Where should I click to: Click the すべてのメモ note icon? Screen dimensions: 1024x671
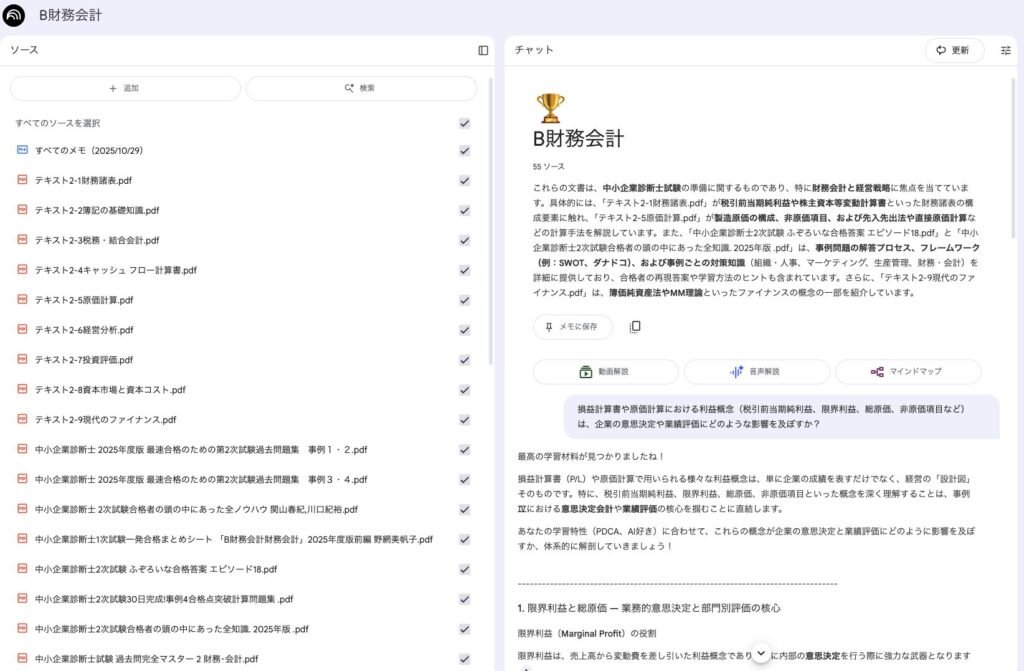[x=22, y=151]
